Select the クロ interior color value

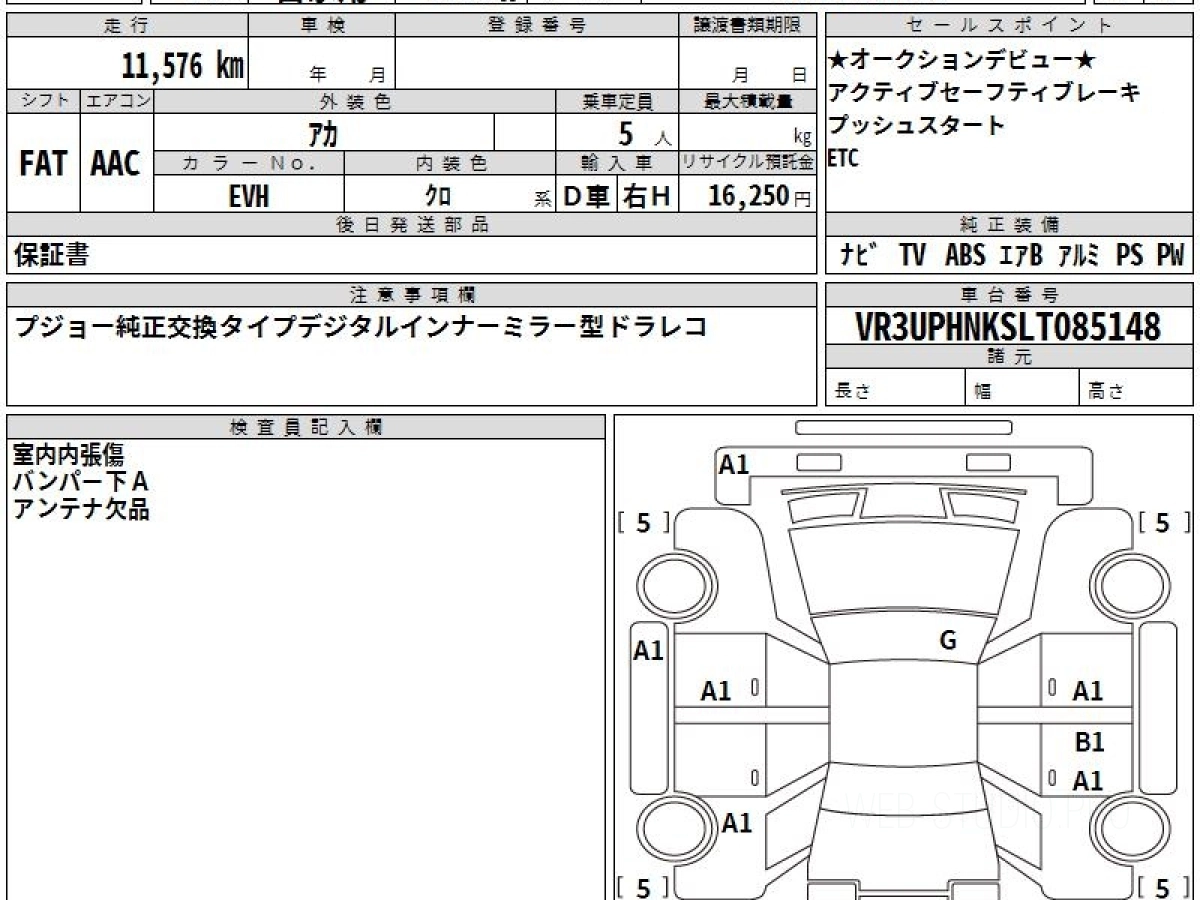[437, 196]
